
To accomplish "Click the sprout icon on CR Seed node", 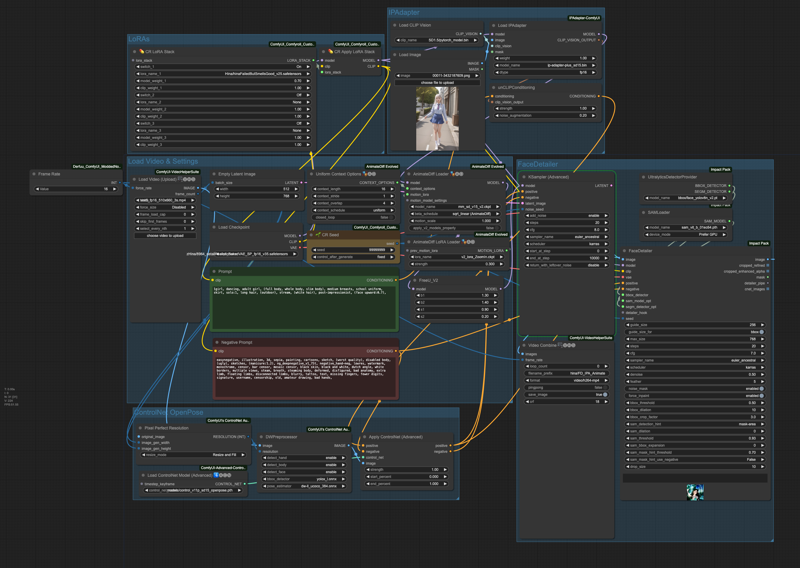I will coord(318,235).
